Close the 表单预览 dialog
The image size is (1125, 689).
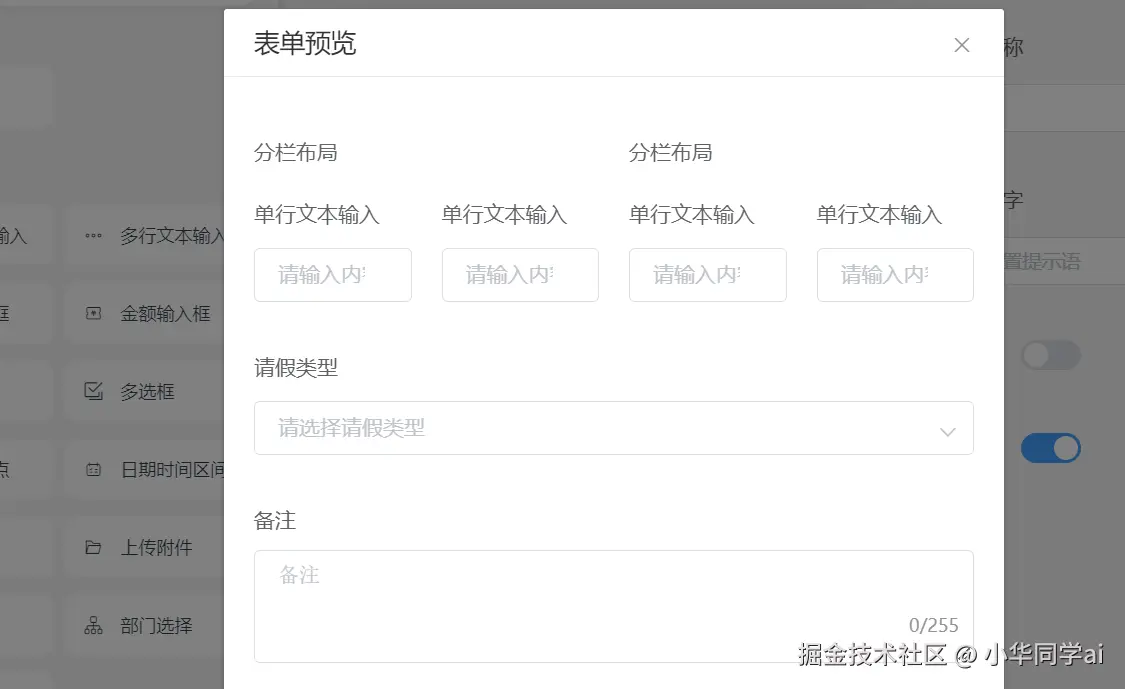coord(961,45)
